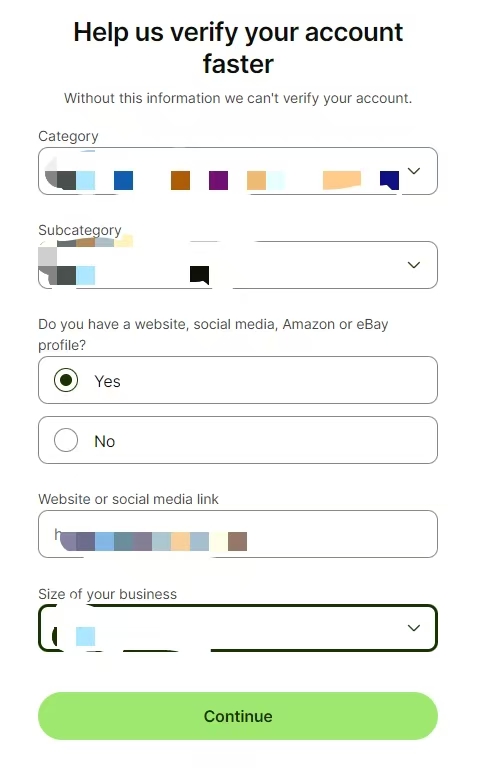Click the Size of your business chevron
The image size is (485, 768).
(414, 628)
